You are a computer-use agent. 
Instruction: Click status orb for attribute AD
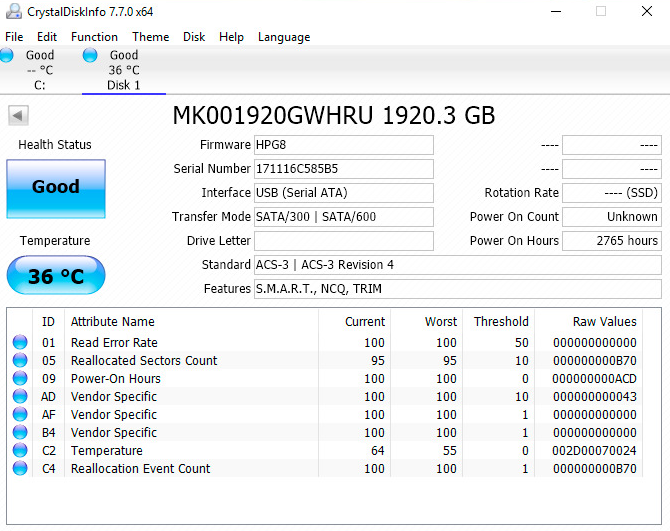click(x=20, y=396)
